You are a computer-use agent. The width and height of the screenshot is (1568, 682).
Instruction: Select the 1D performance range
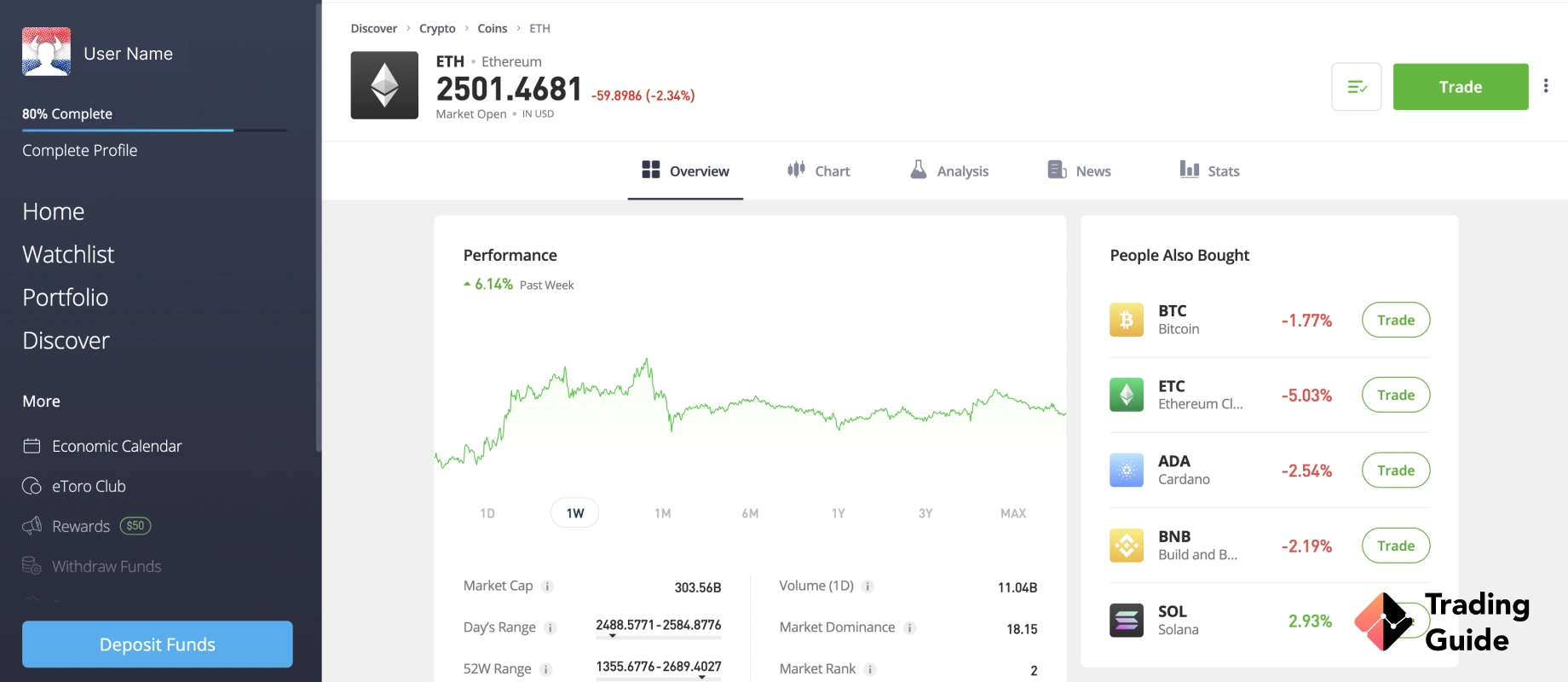[x=487, y=513]
